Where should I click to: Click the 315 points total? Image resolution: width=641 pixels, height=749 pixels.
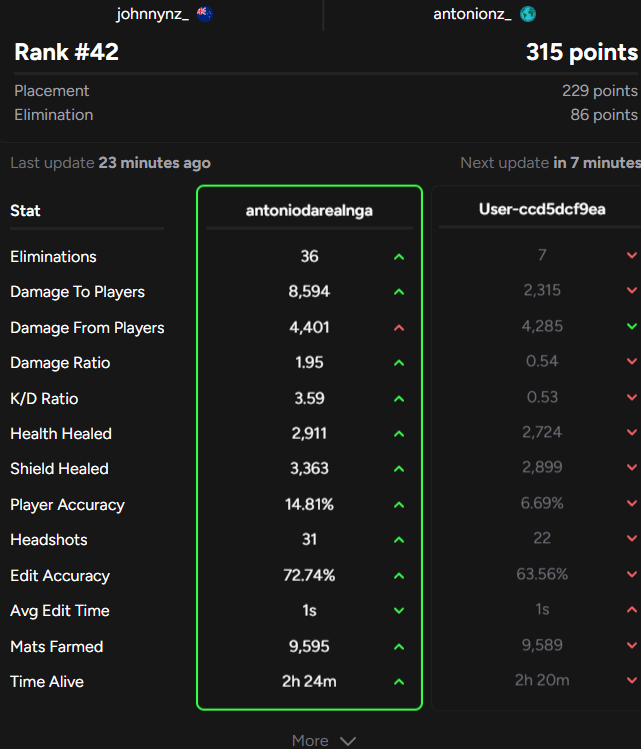pyautogui.click(x=582, y=52)
